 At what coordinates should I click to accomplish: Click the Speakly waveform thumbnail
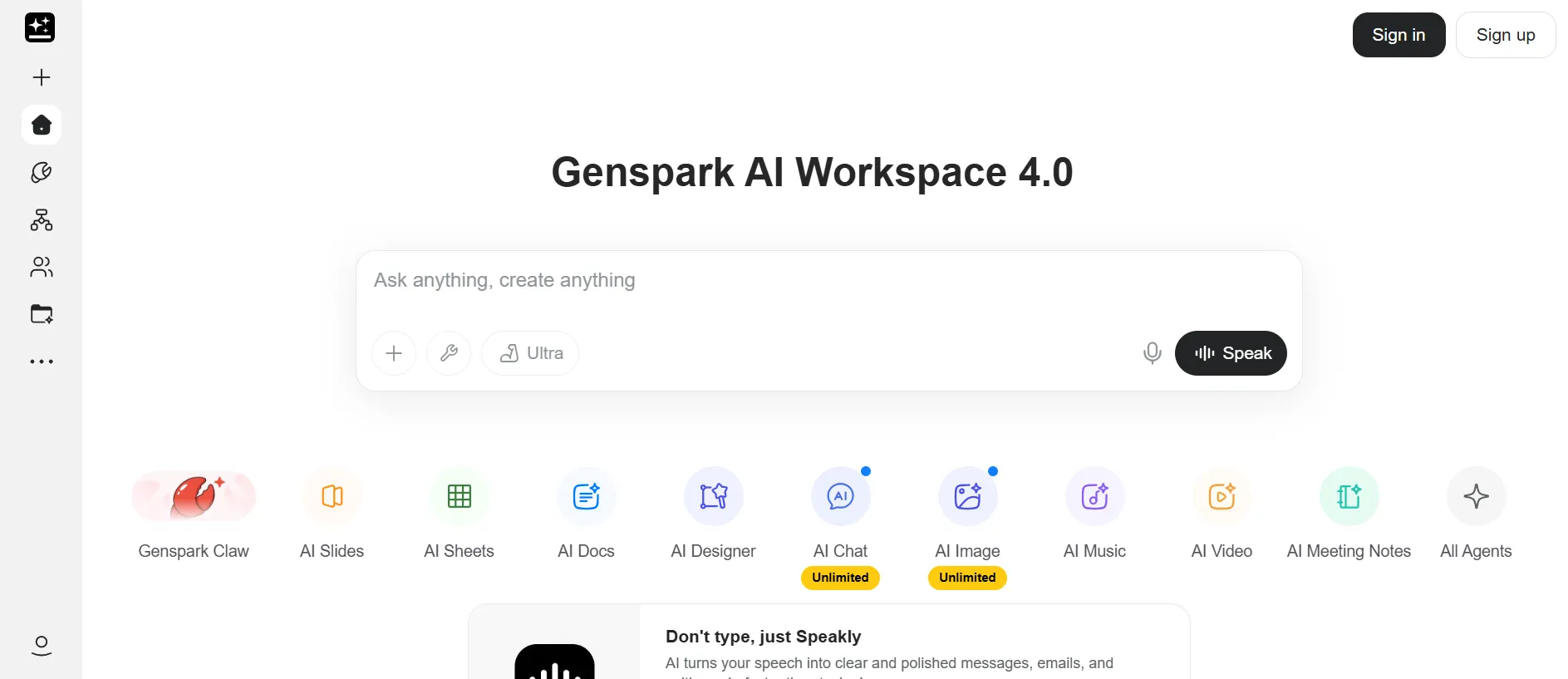[555, 662]
